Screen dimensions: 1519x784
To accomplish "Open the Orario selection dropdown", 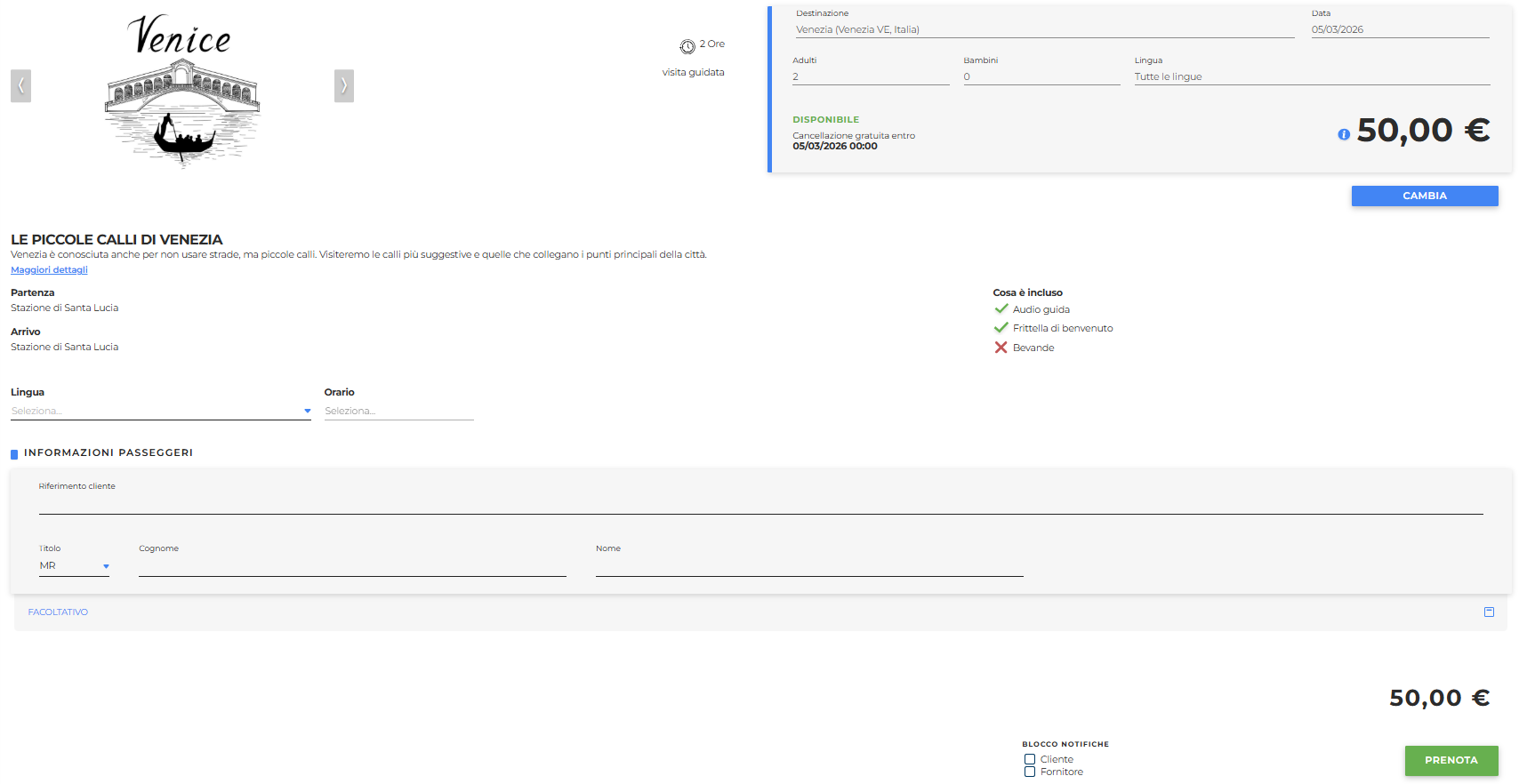I will click(398, 411).
